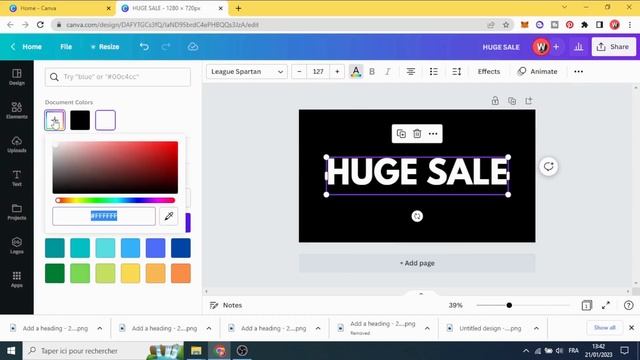The image size is (640, 360).
Task: Undo the last action
Action: click(x=144, y=47)
